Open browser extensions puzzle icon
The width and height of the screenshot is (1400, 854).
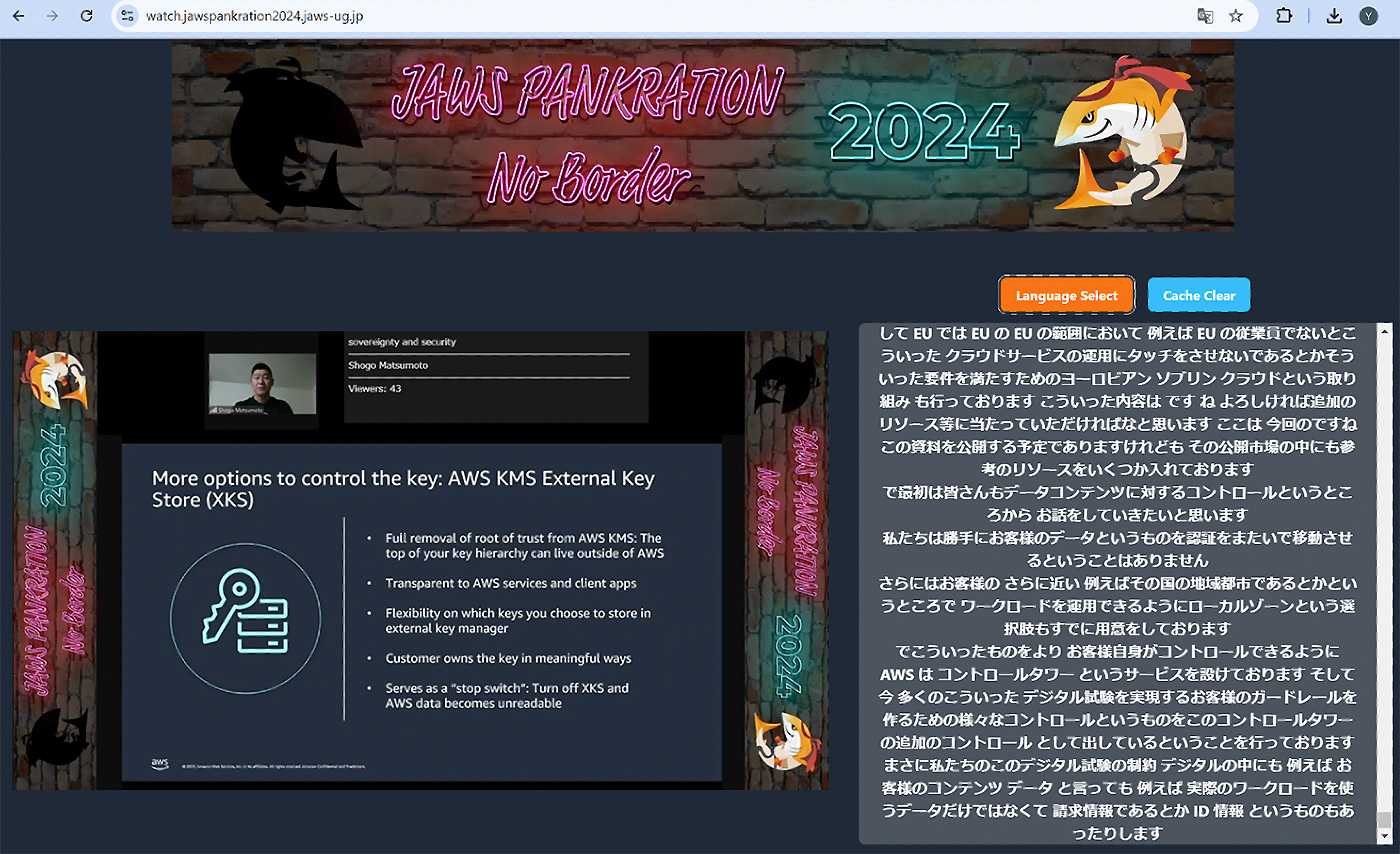(1285, 16)
